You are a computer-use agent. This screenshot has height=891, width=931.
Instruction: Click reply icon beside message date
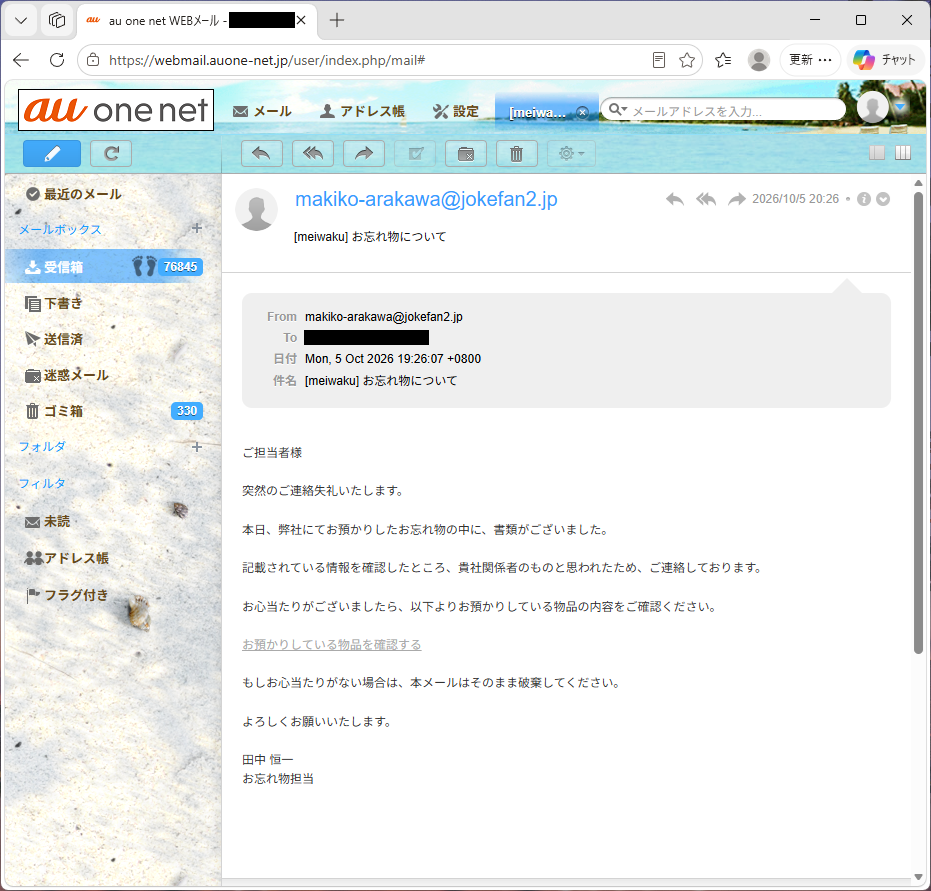(675, 199)
